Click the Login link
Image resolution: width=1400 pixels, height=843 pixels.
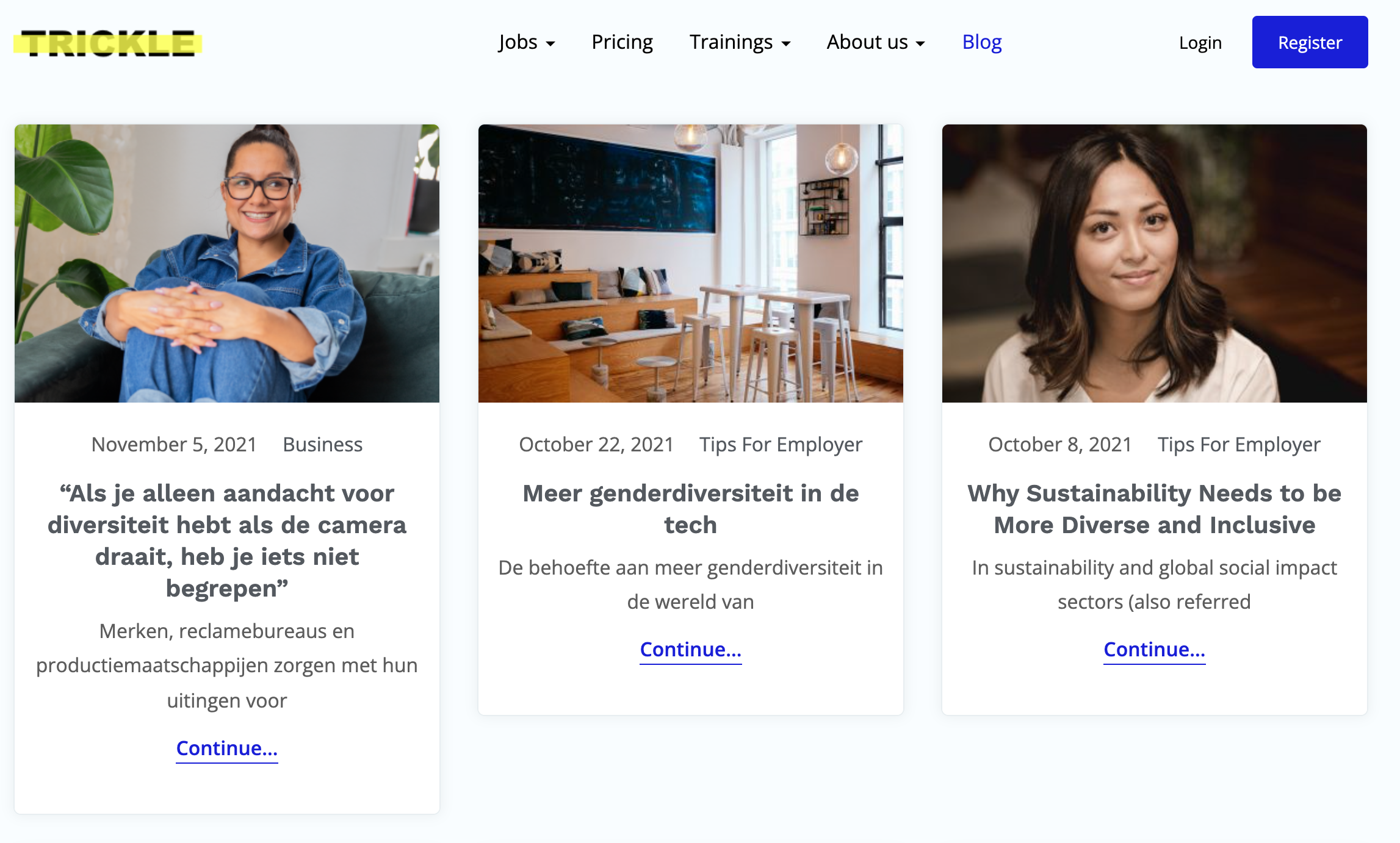click(1200, 43)
